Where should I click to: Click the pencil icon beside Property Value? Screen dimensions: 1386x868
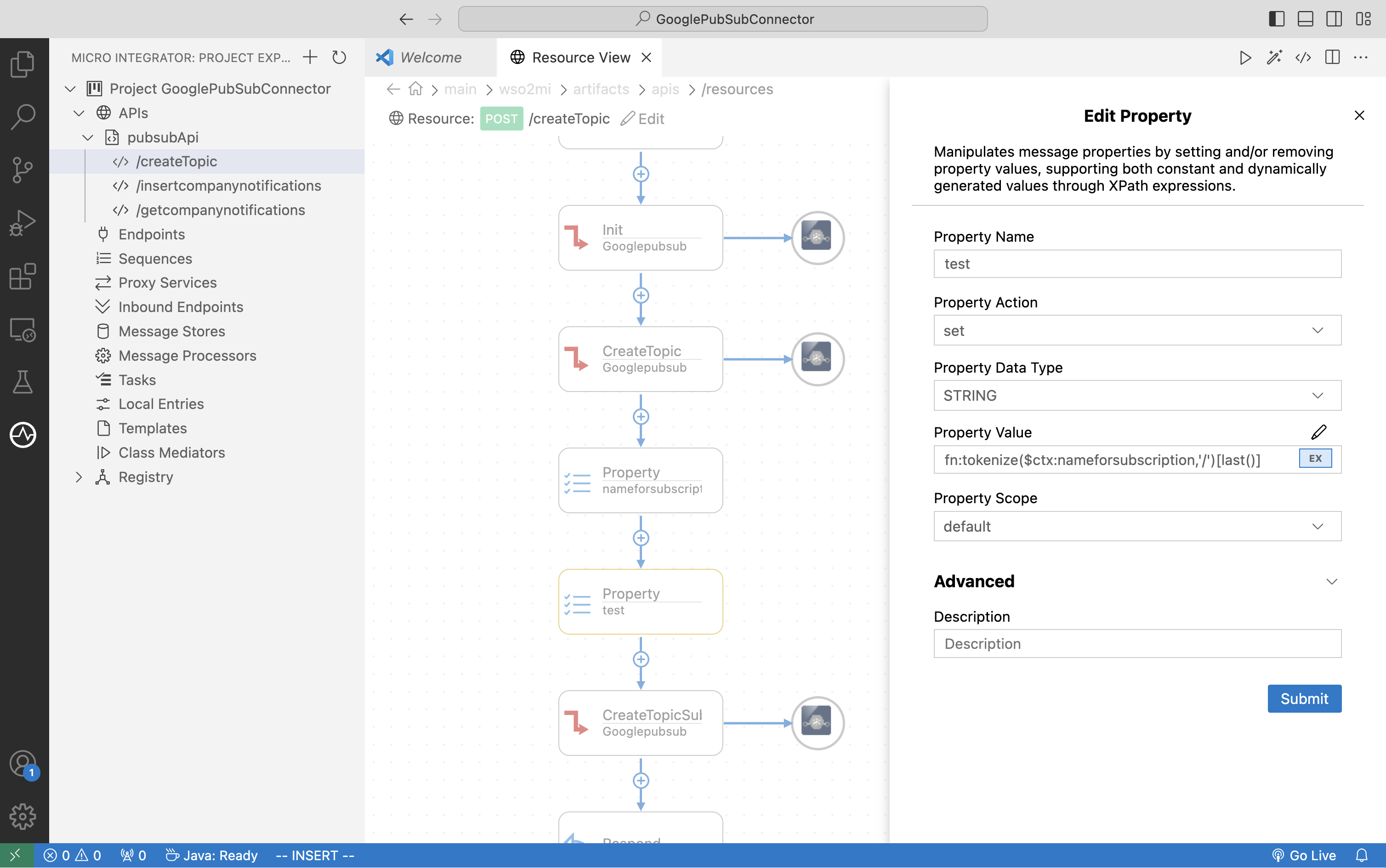click(x=1318, y=432)
